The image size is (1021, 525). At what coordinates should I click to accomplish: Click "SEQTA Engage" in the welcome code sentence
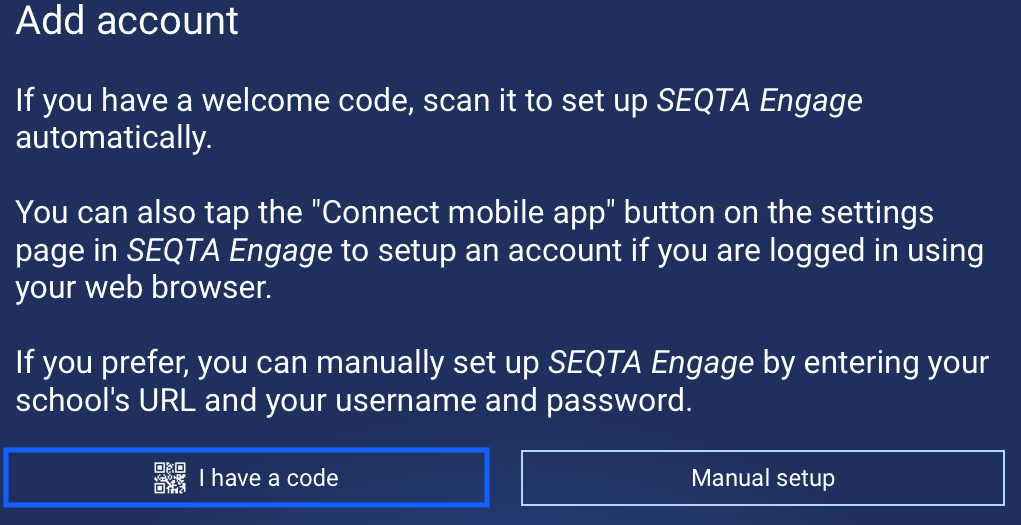click(759, 101)
